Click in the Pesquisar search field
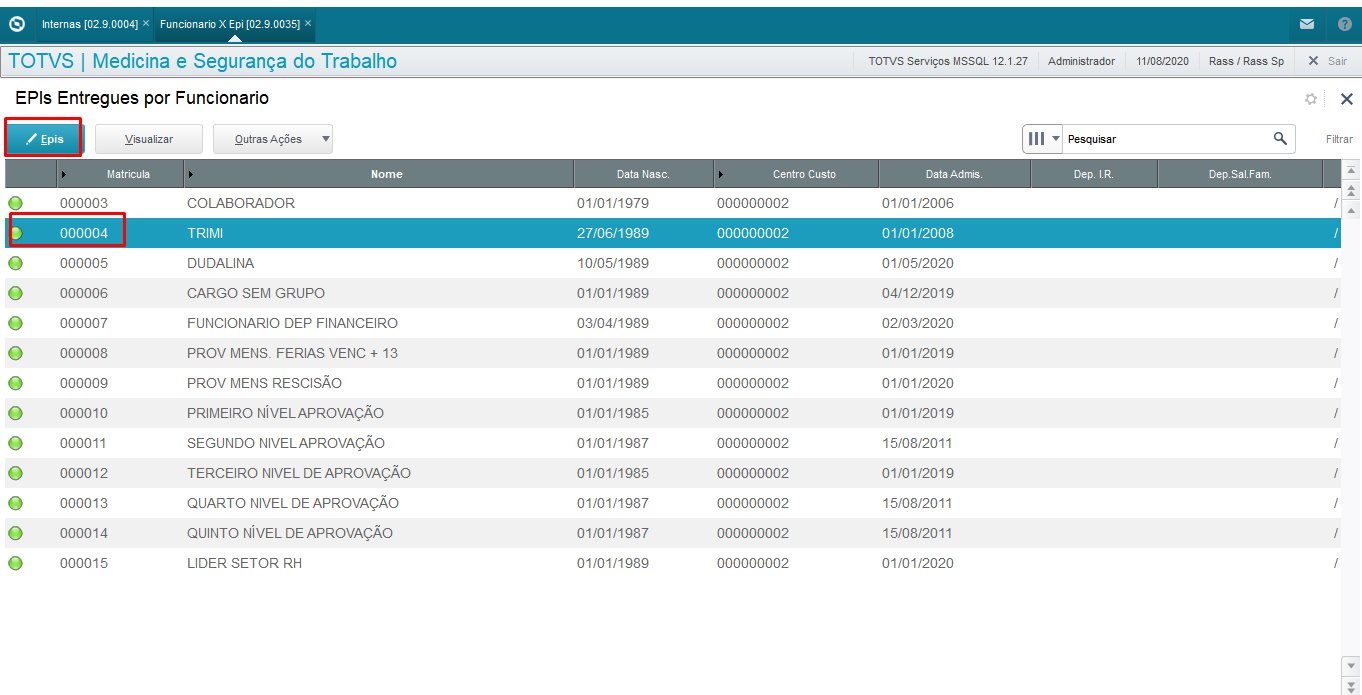 [x=1165, y=139]
